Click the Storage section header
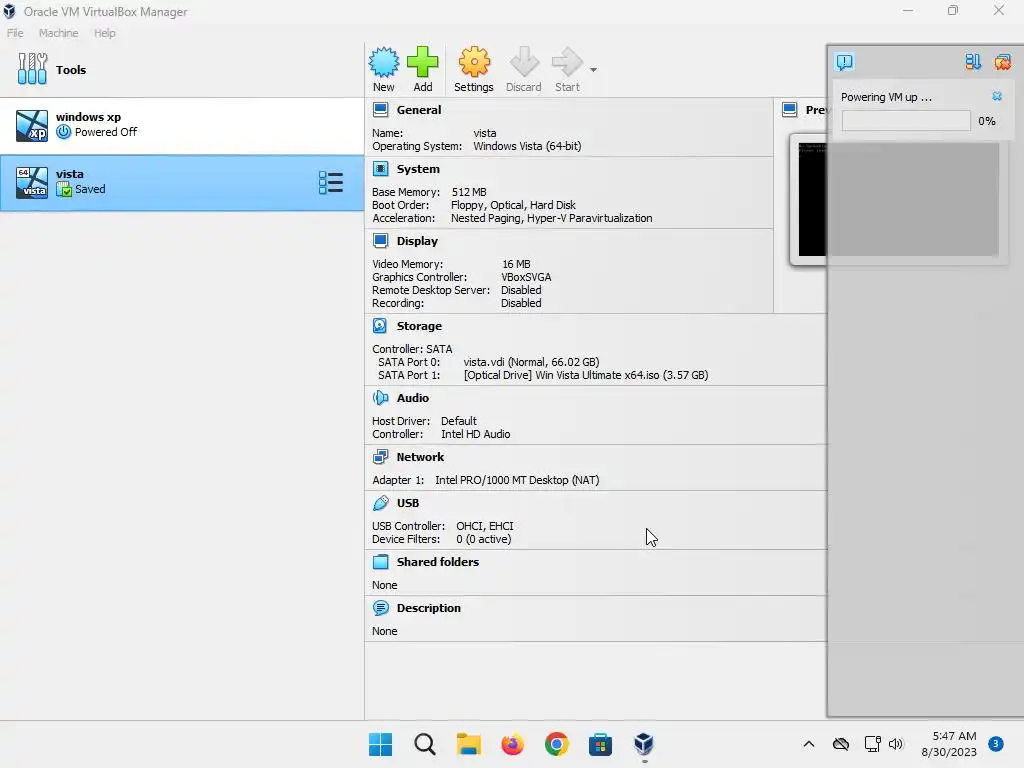Screen dimensions: 1024x768 [x=419, y=326]
